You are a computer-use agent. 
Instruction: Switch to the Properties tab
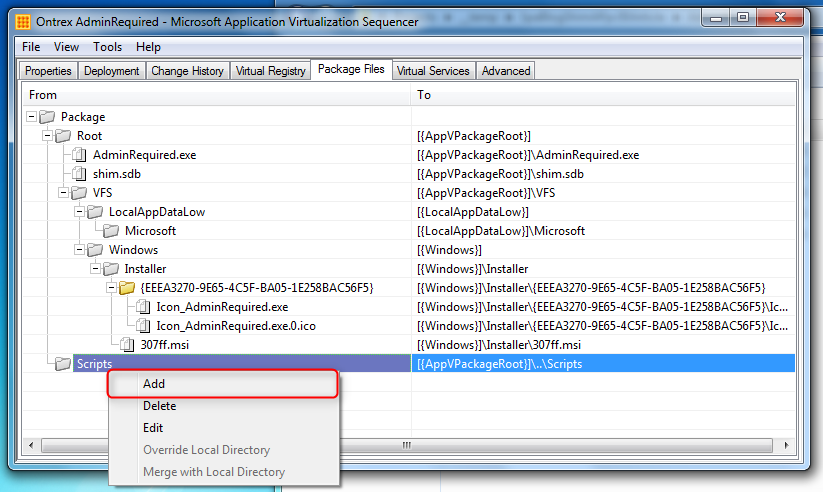48,71
